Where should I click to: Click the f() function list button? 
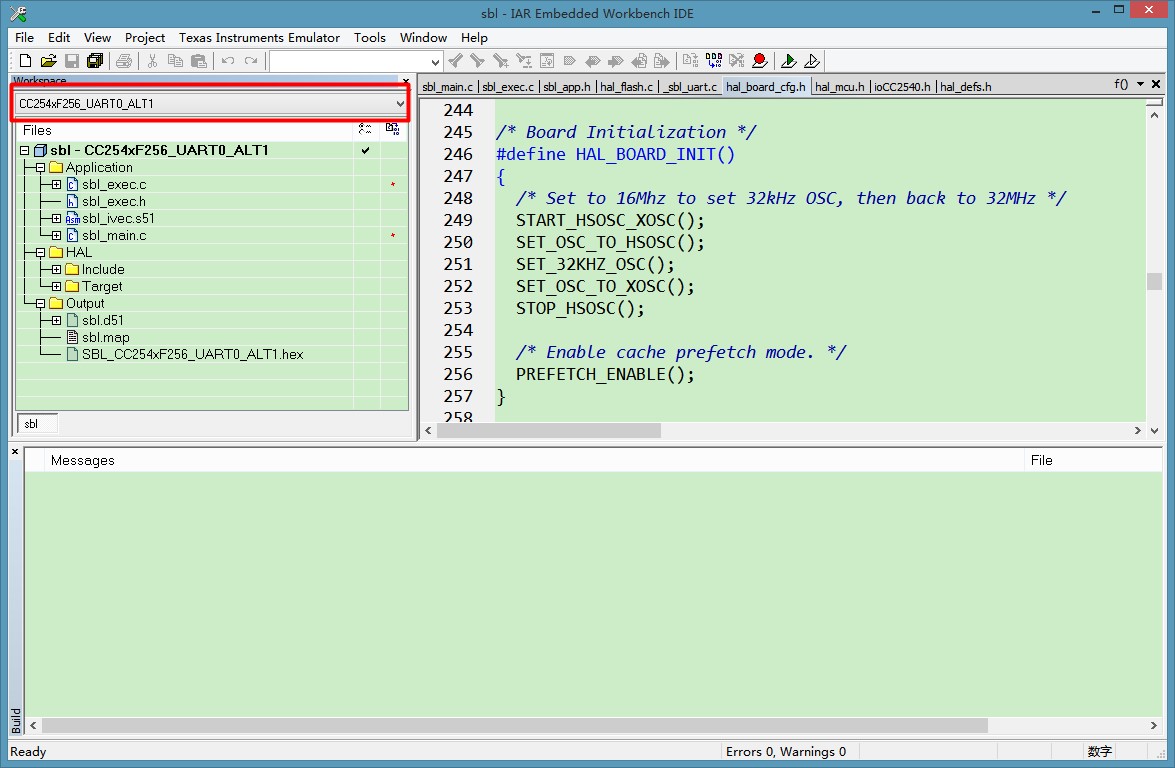click(x=1121, y=84)
